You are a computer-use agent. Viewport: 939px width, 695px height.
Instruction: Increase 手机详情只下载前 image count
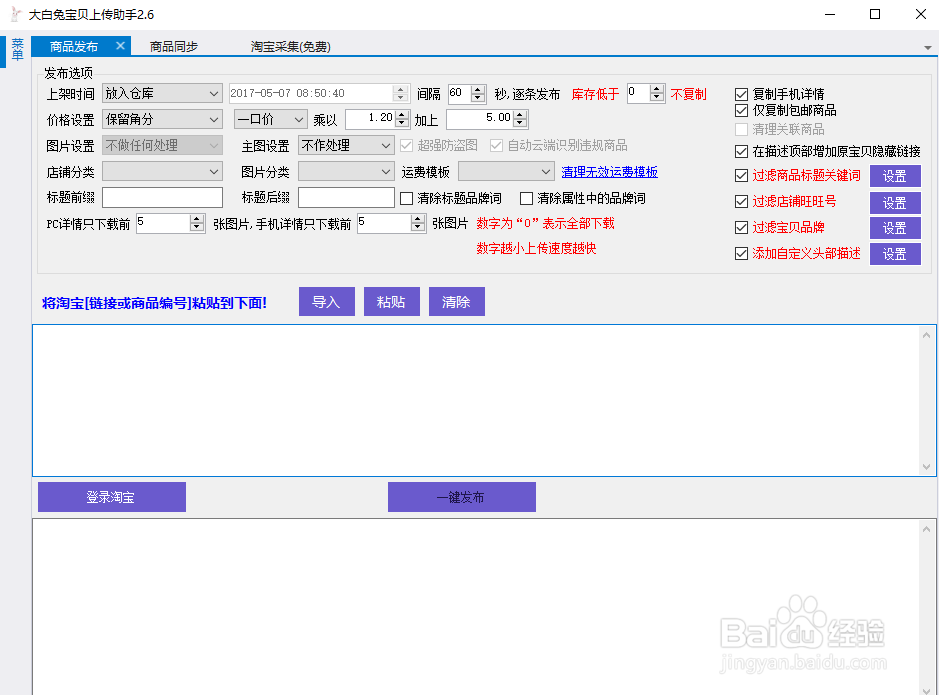pos(417,219)
